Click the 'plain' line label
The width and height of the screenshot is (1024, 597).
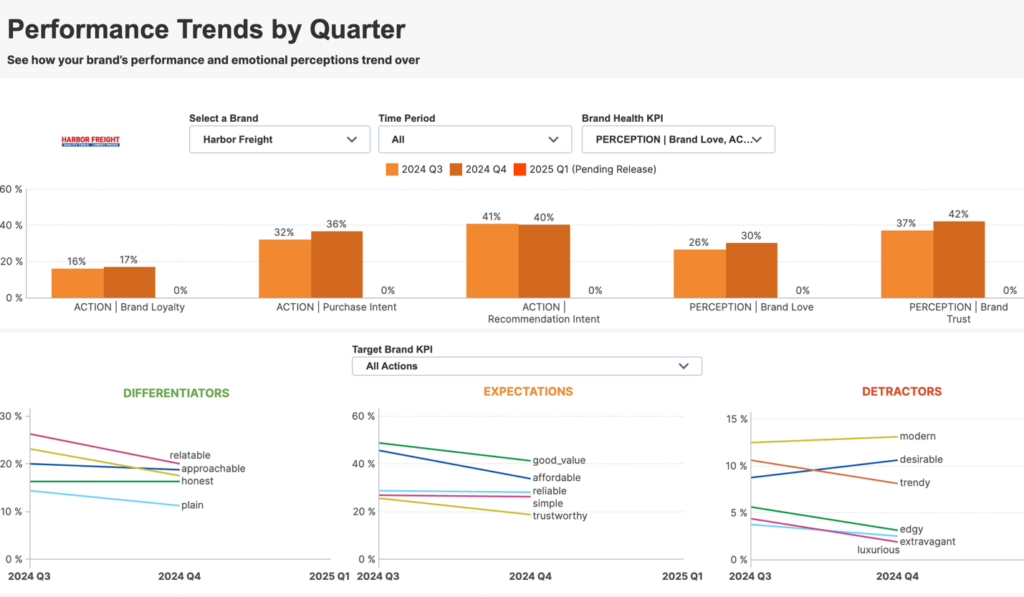[x=192, y=506]
